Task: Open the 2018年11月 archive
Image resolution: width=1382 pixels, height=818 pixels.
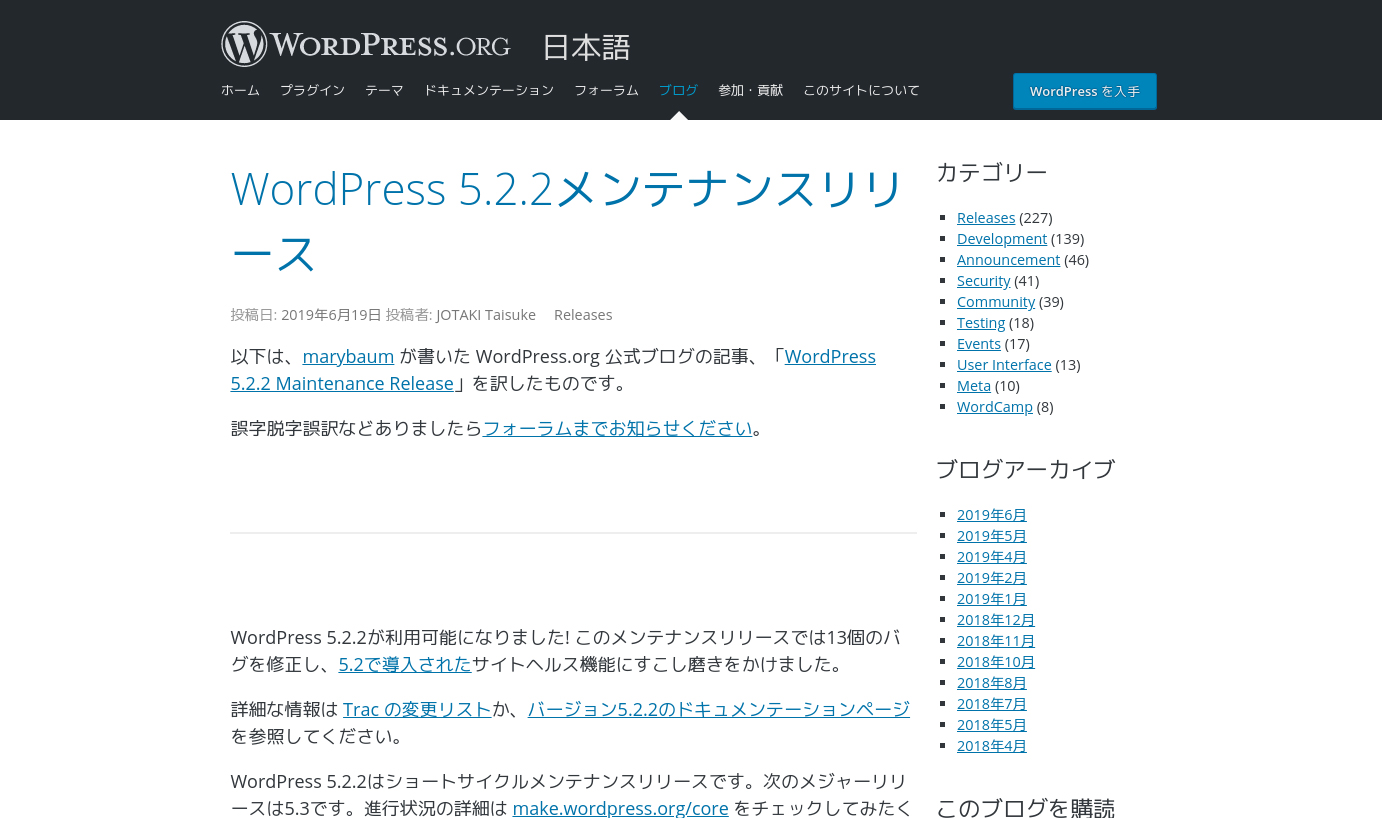Action: click(996, 641)
